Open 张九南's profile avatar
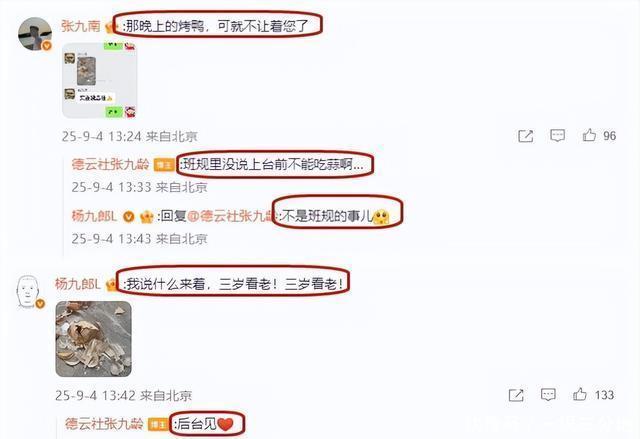The height and width of the screenshot is (439, 640). point(35,34)
